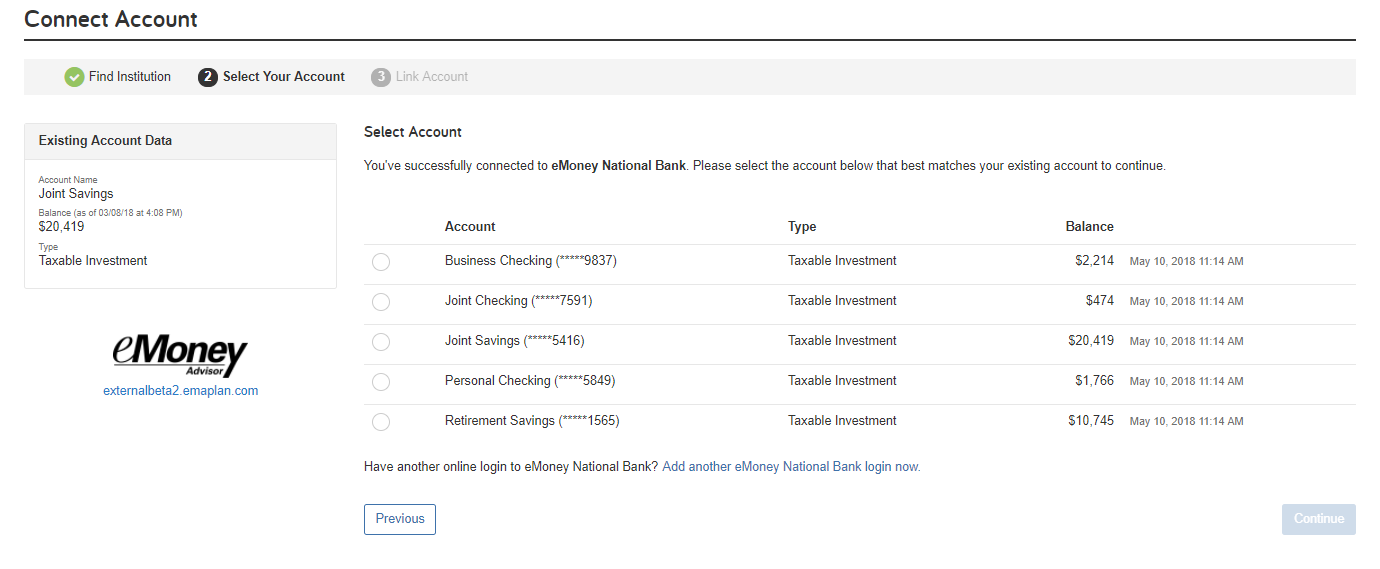This screenshot has width=1380, height=569.
Task: Click the Joint Checking (*****7591) account name
Action: [x=519, y=301]
